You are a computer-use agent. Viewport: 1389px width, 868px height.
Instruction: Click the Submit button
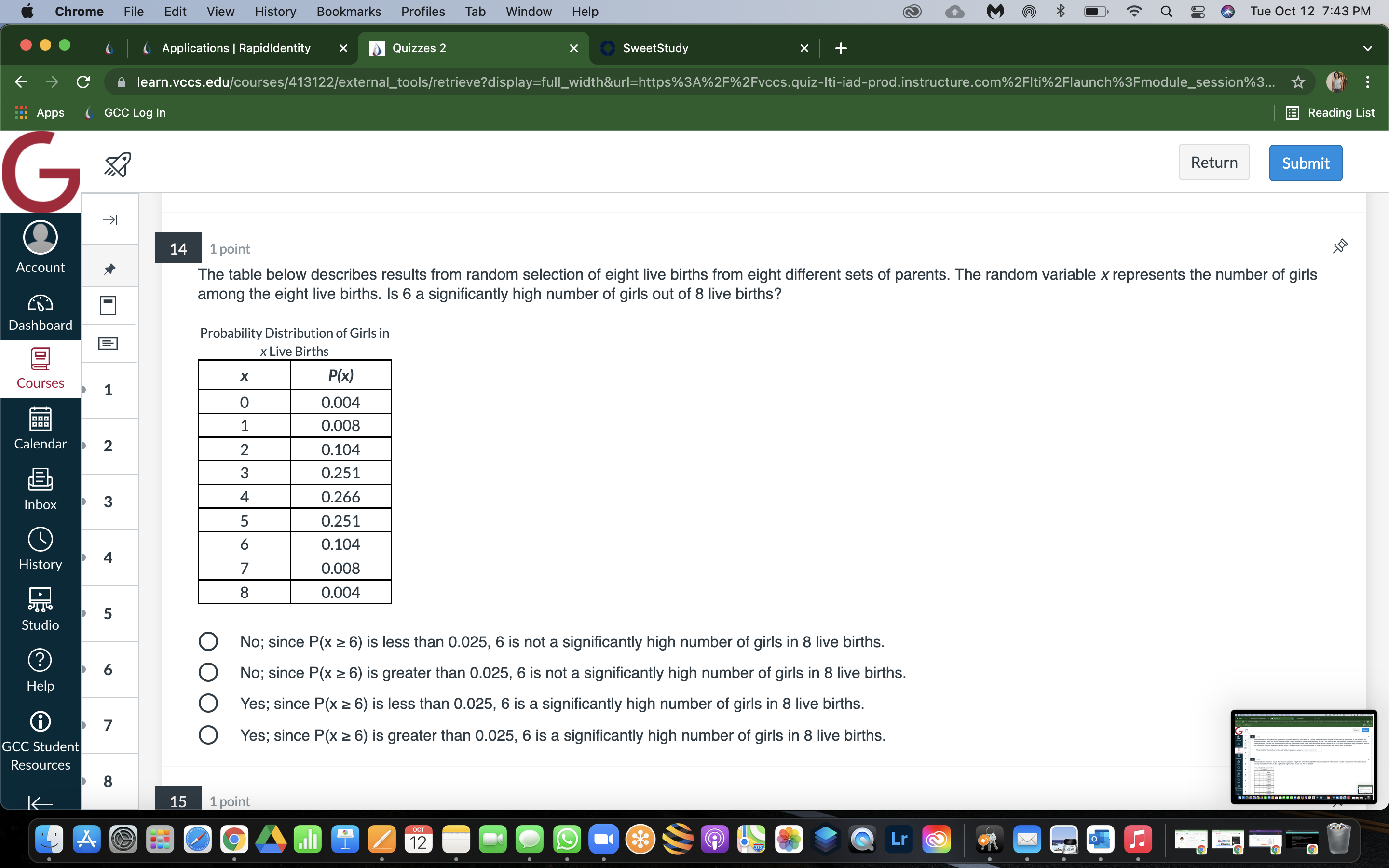[x=1305, y=163]
